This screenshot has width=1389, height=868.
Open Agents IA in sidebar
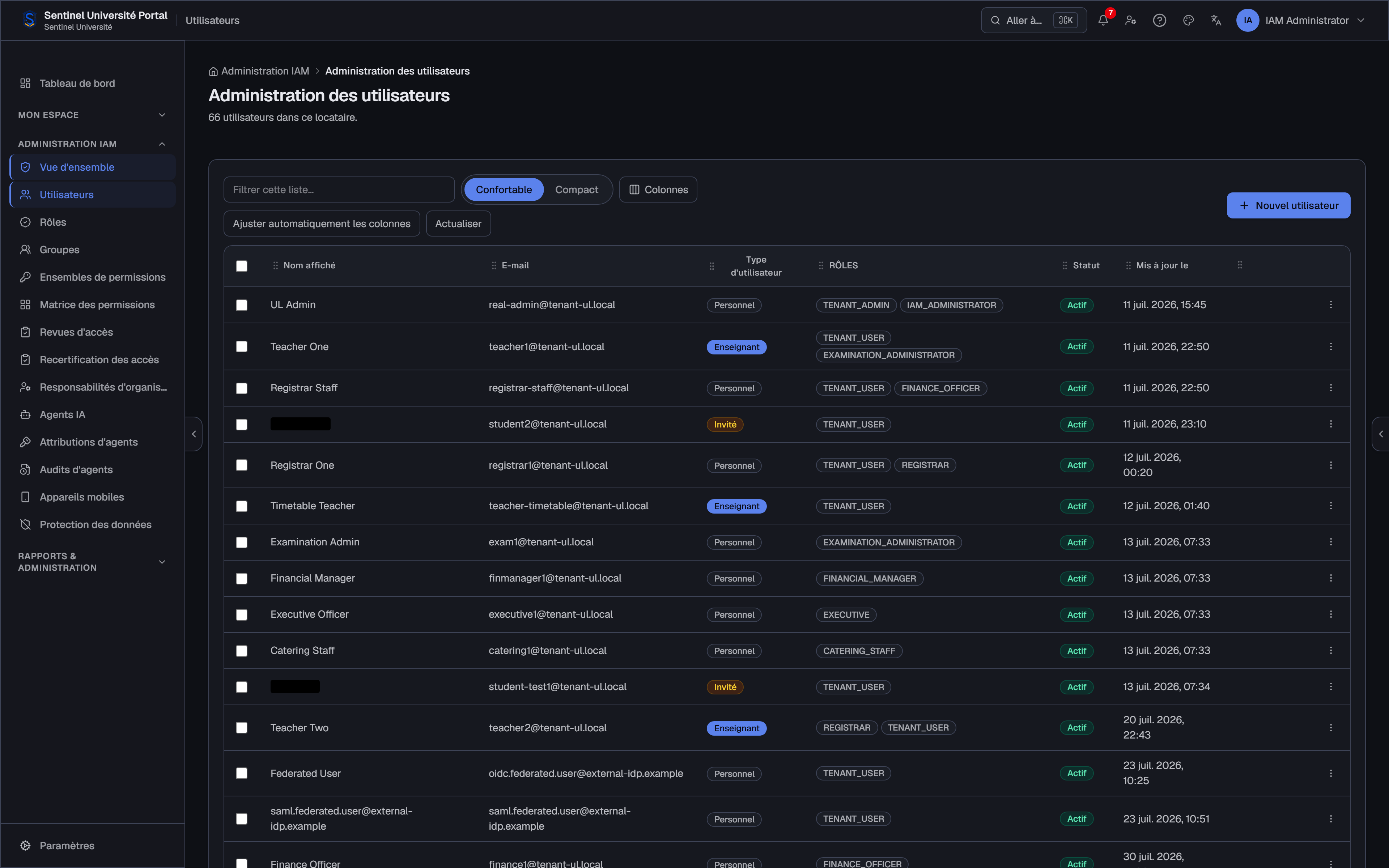[x=92, y=414]
